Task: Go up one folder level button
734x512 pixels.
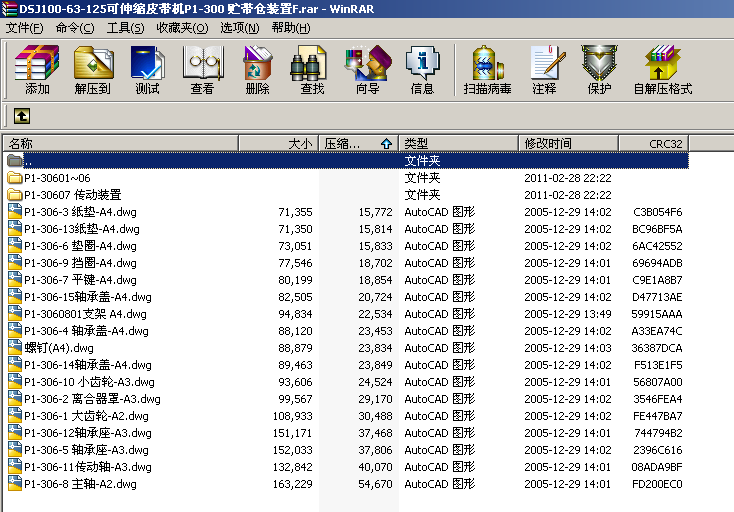Action: pos(22,116)
